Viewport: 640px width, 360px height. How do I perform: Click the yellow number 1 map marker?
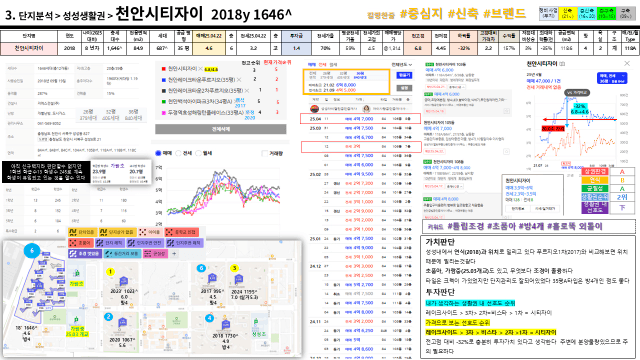(x=110, y=271)
